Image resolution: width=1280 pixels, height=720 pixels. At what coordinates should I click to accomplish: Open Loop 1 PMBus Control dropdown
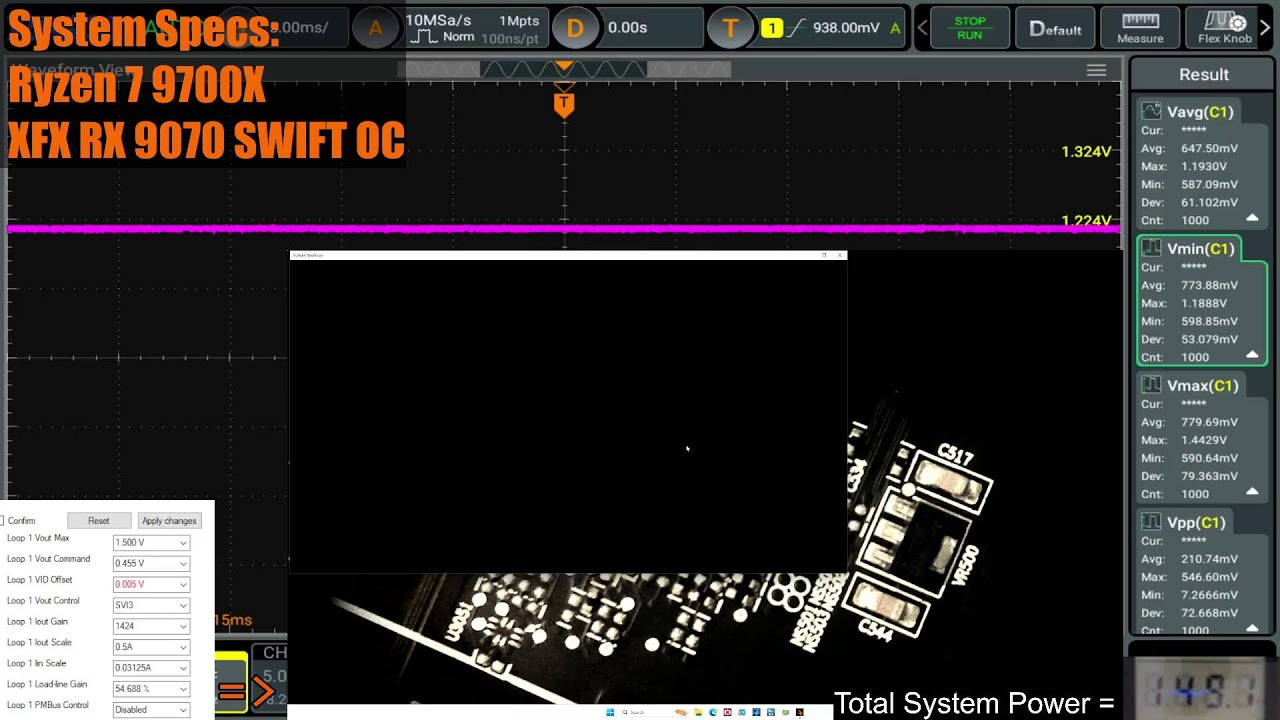[x=151, y=710]
